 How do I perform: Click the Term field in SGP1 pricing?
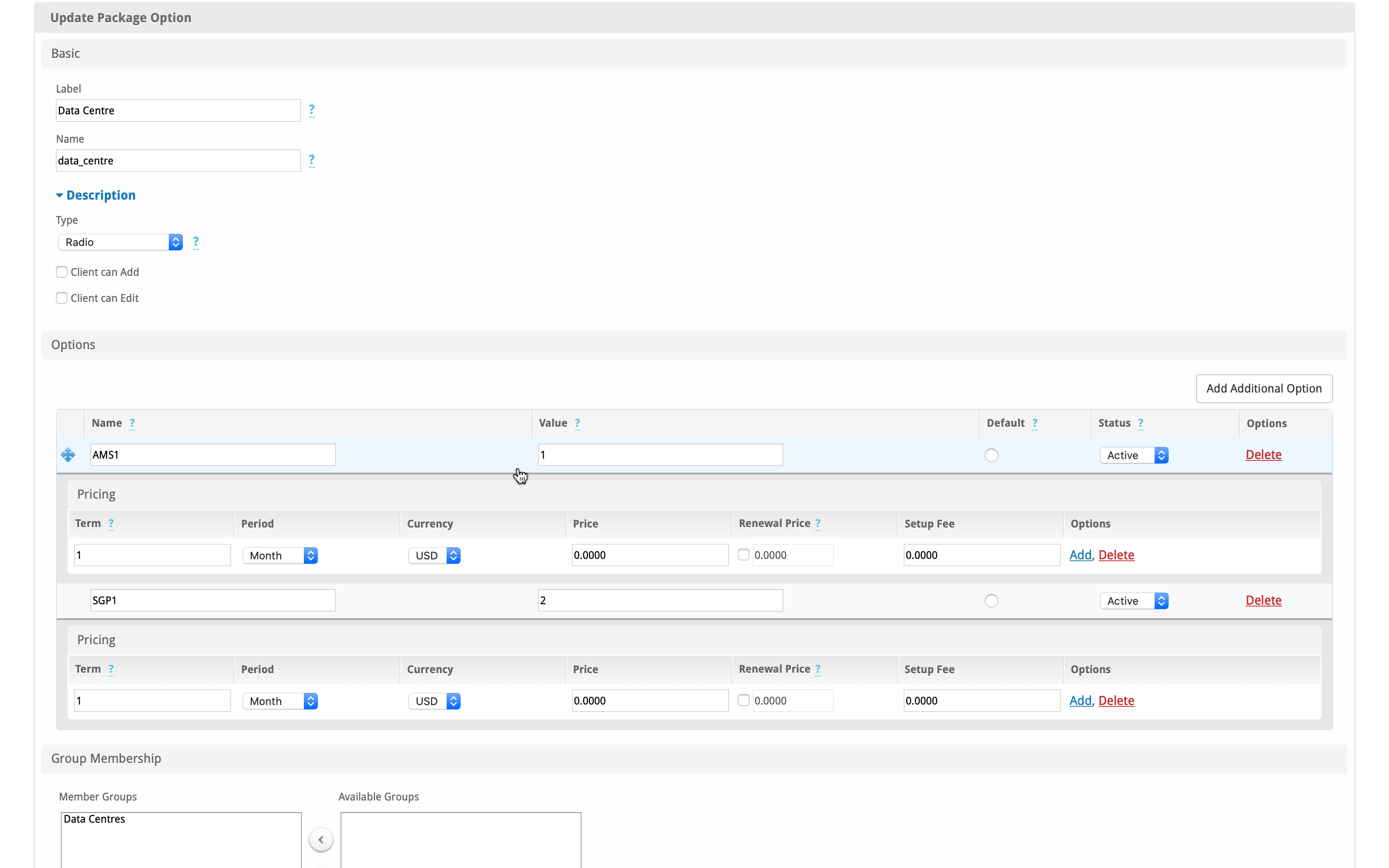tap(153, 701)
